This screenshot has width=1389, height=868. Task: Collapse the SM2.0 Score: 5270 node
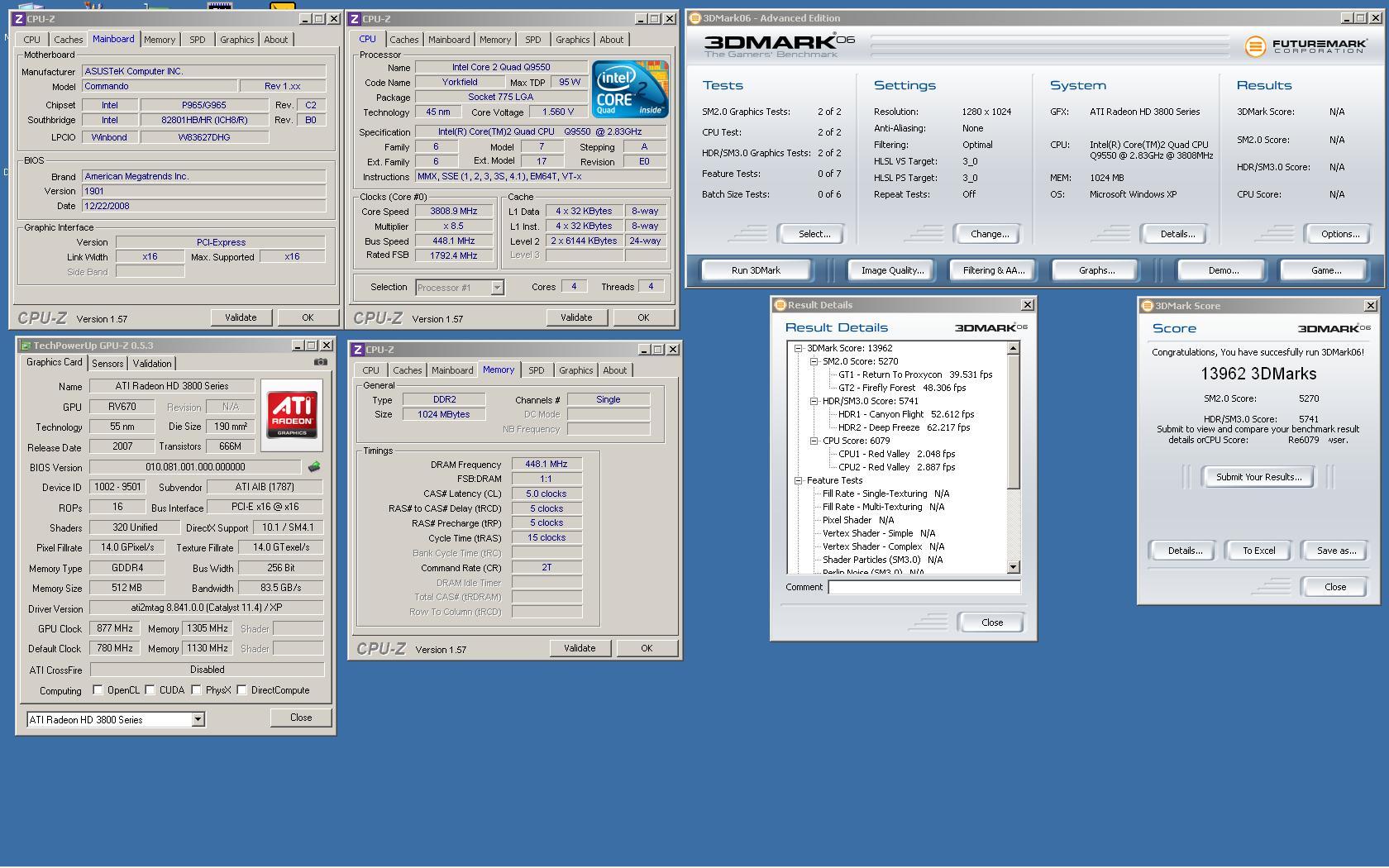click(x=814, y=361)
